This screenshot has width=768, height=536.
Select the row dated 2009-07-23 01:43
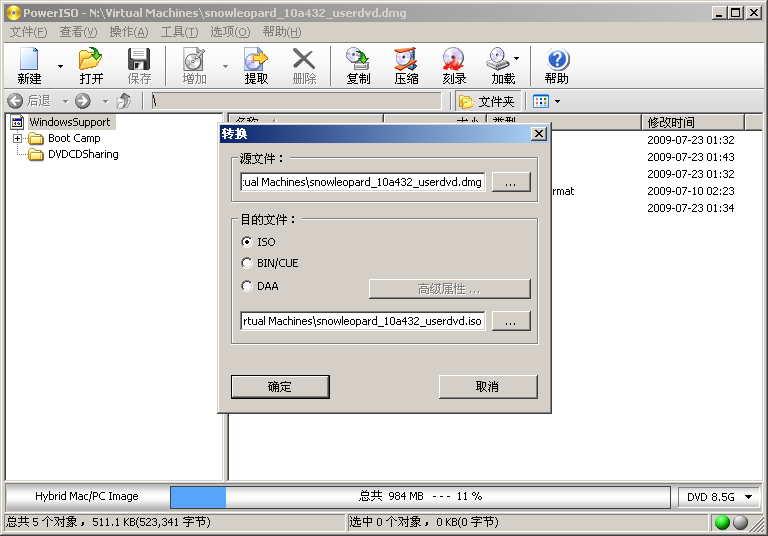[691, 157]
